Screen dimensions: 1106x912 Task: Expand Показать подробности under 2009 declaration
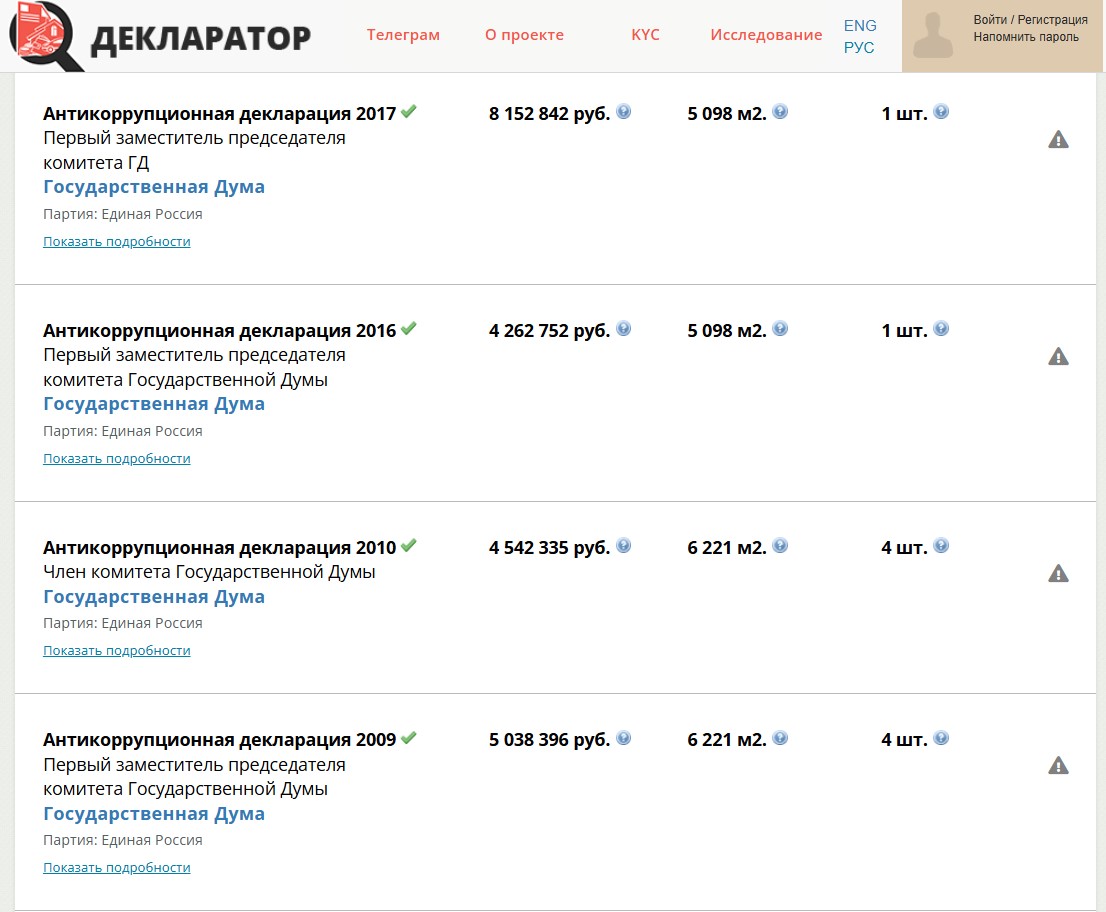116,868
